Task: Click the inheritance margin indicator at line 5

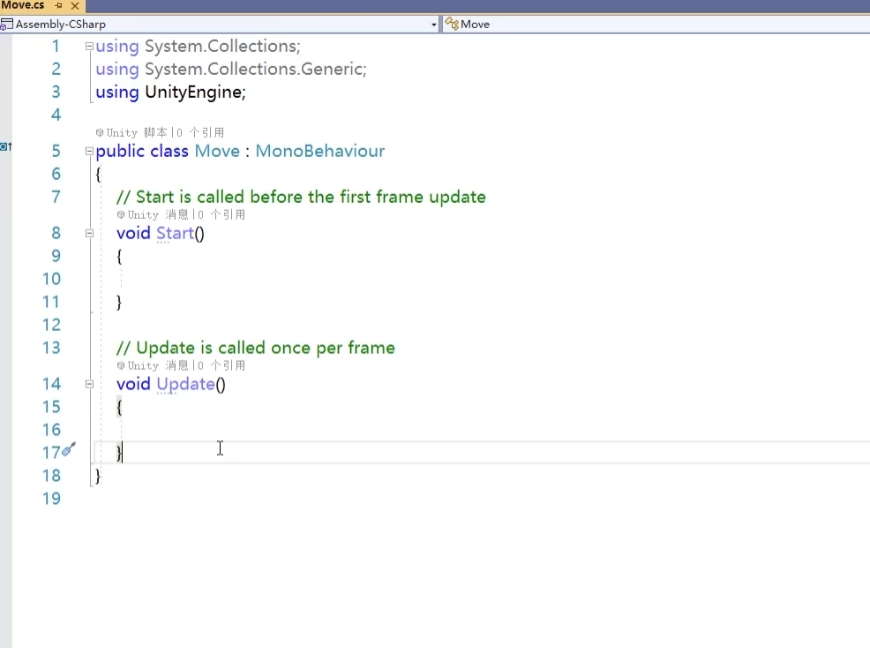Action: 6,146
